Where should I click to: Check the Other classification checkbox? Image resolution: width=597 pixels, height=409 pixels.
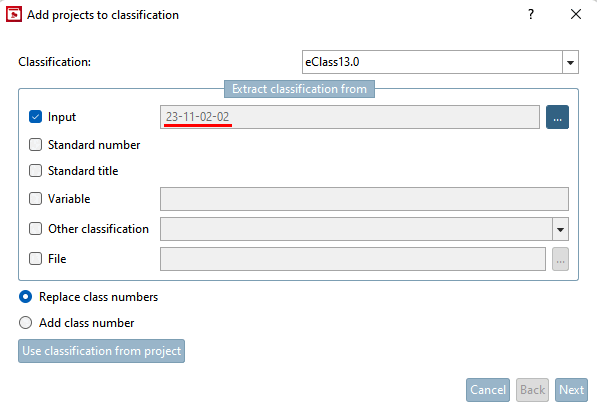pos(35,228)
